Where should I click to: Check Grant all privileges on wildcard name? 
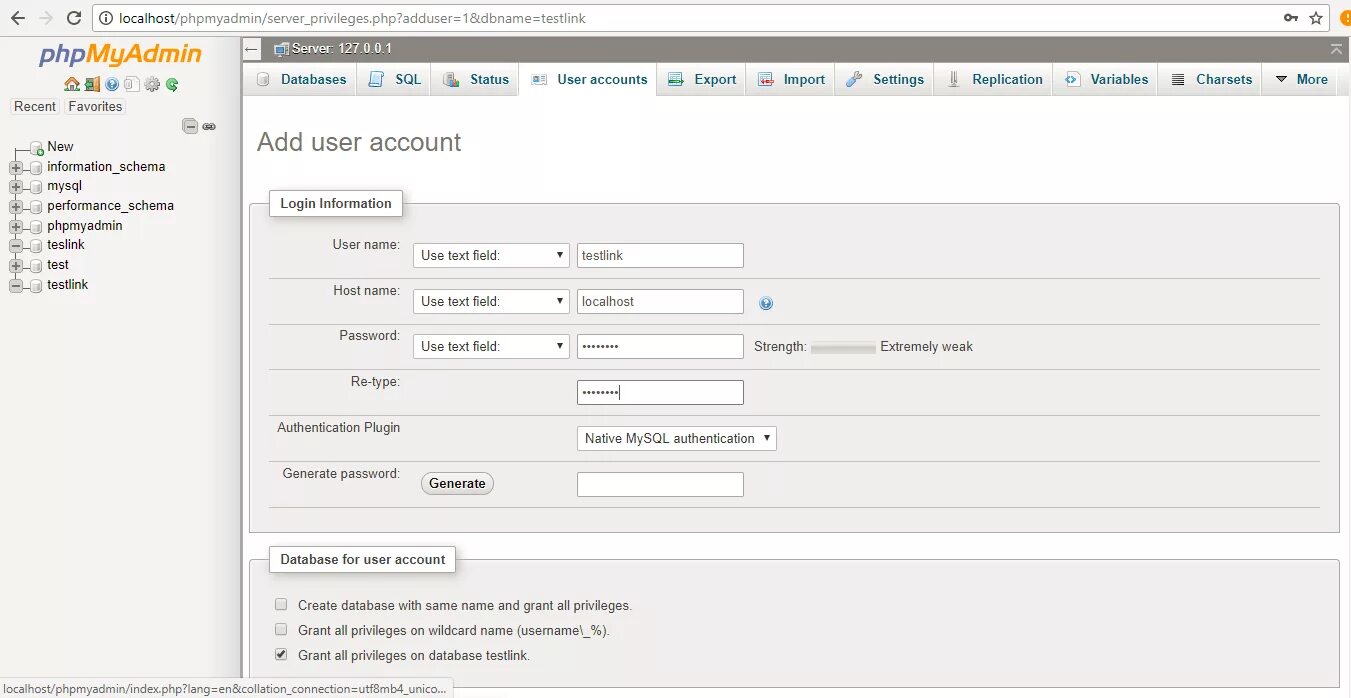point(281,630)
